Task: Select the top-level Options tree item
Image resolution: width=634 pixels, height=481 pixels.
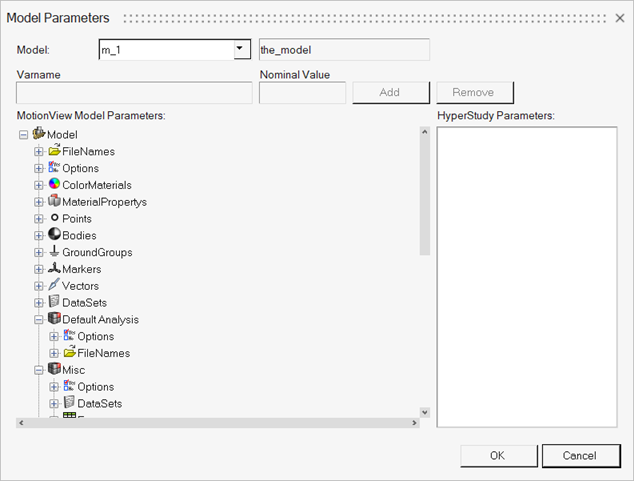Action: coord(80,168)
